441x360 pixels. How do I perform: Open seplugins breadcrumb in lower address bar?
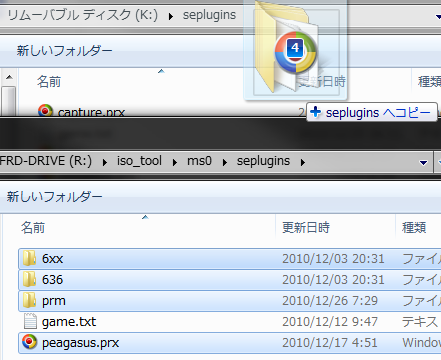pyautogui.click(x=263, y=161)
